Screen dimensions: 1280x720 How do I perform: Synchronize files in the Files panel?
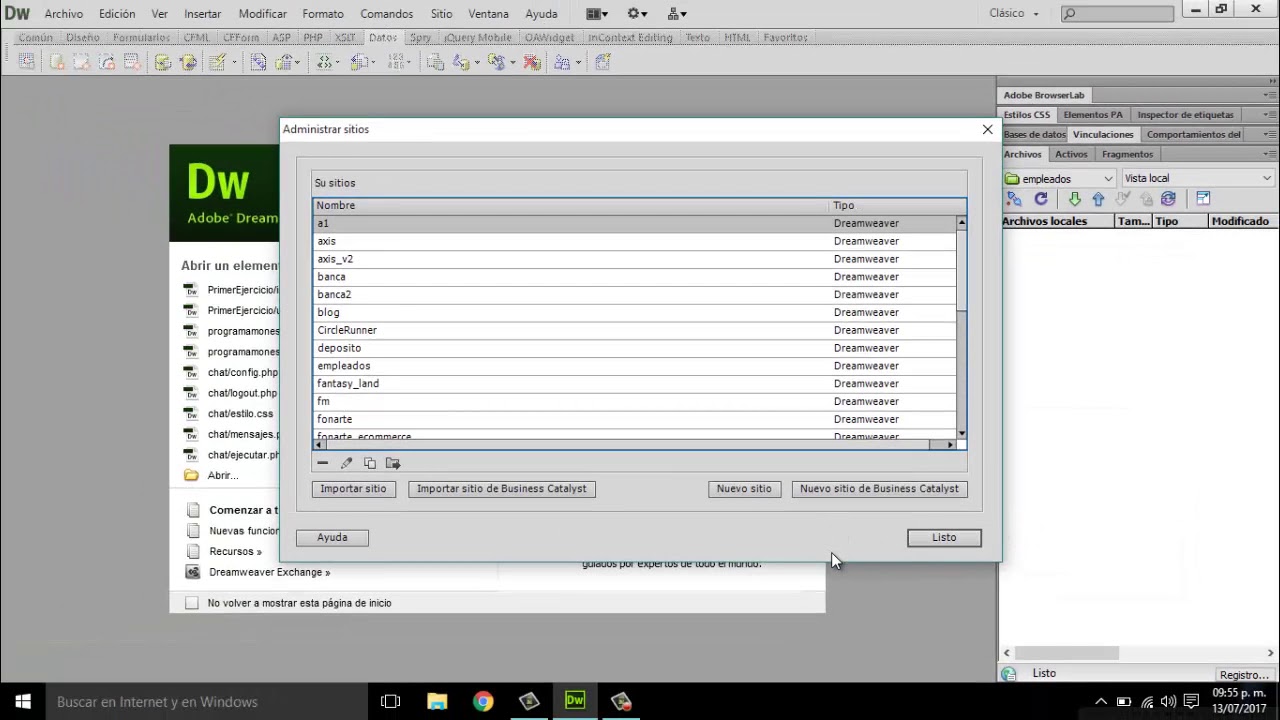1168,199
